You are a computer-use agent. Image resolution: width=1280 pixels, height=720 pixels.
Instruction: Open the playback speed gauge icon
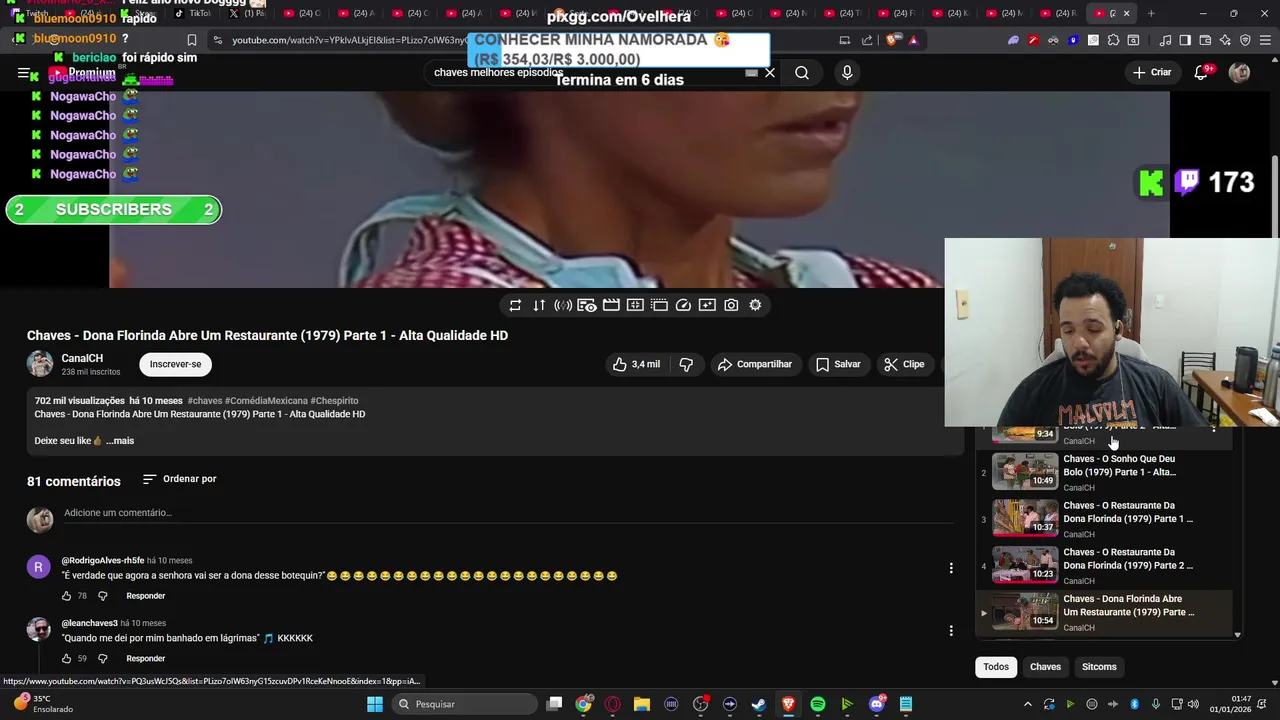pyautogui.click(x=683, y=305)
